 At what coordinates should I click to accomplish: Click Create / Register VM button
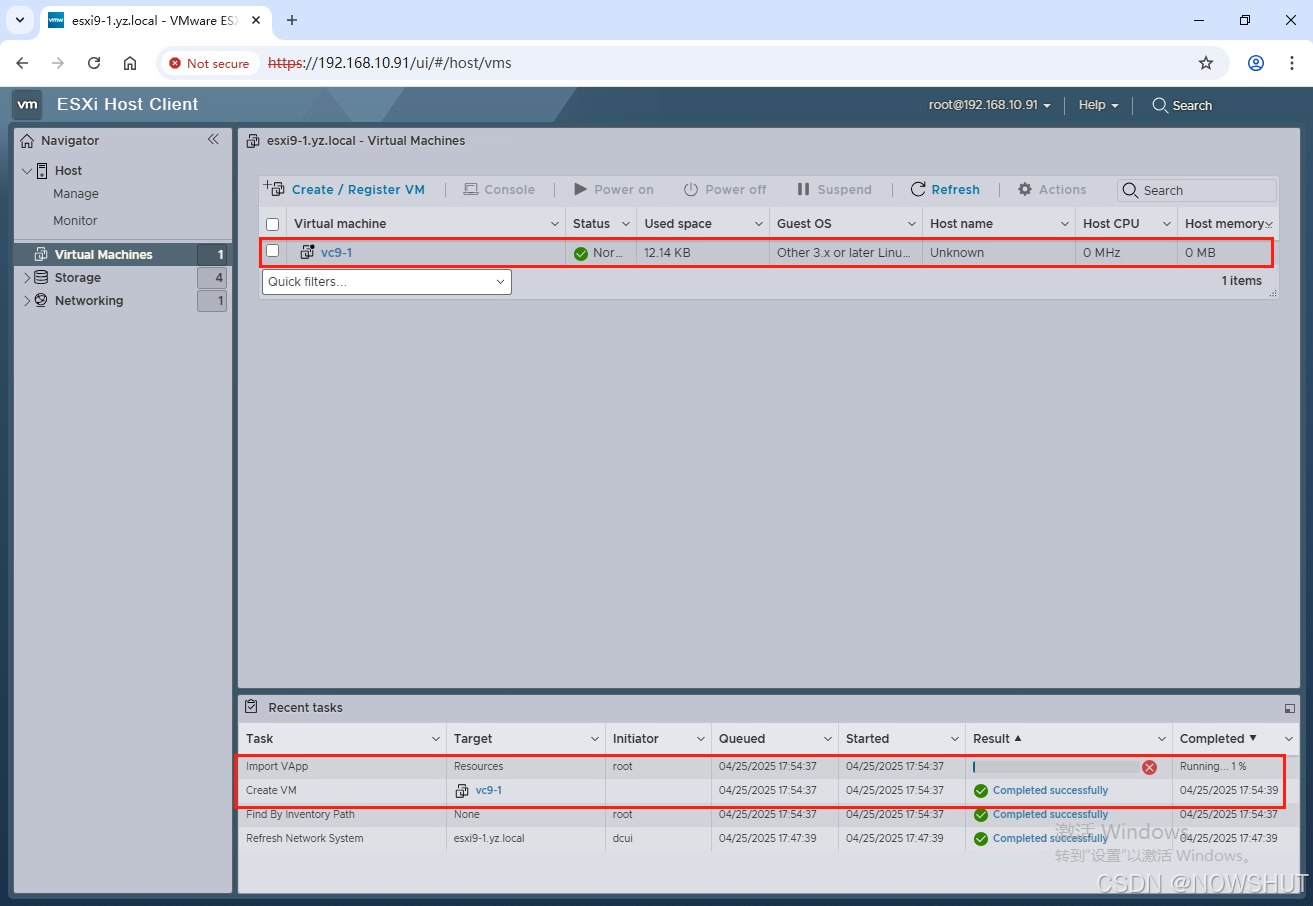pyautogui.click(x=345, y=189)
